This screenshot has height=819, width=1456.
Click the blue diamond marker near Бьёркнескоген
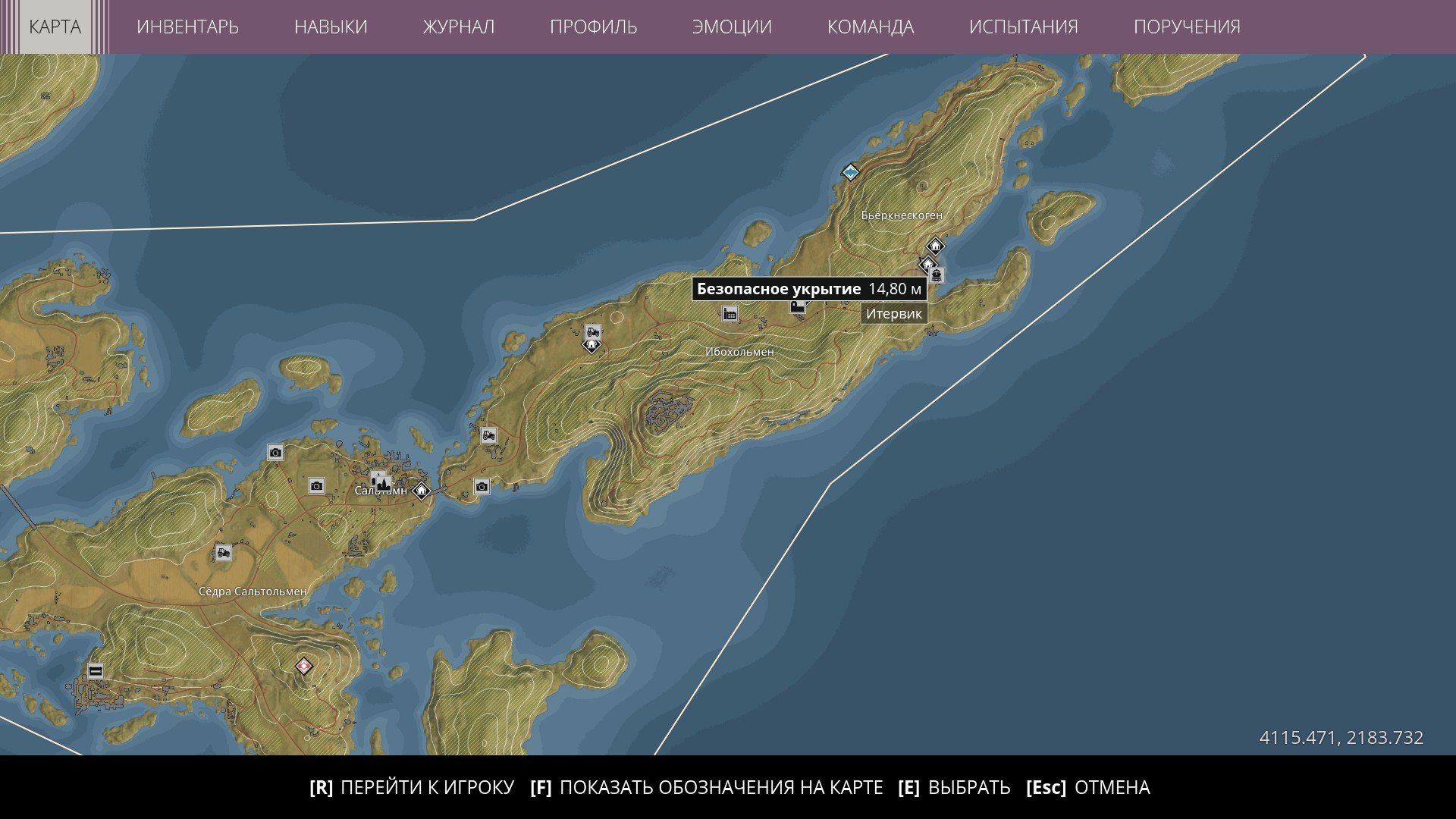(850, 172)
